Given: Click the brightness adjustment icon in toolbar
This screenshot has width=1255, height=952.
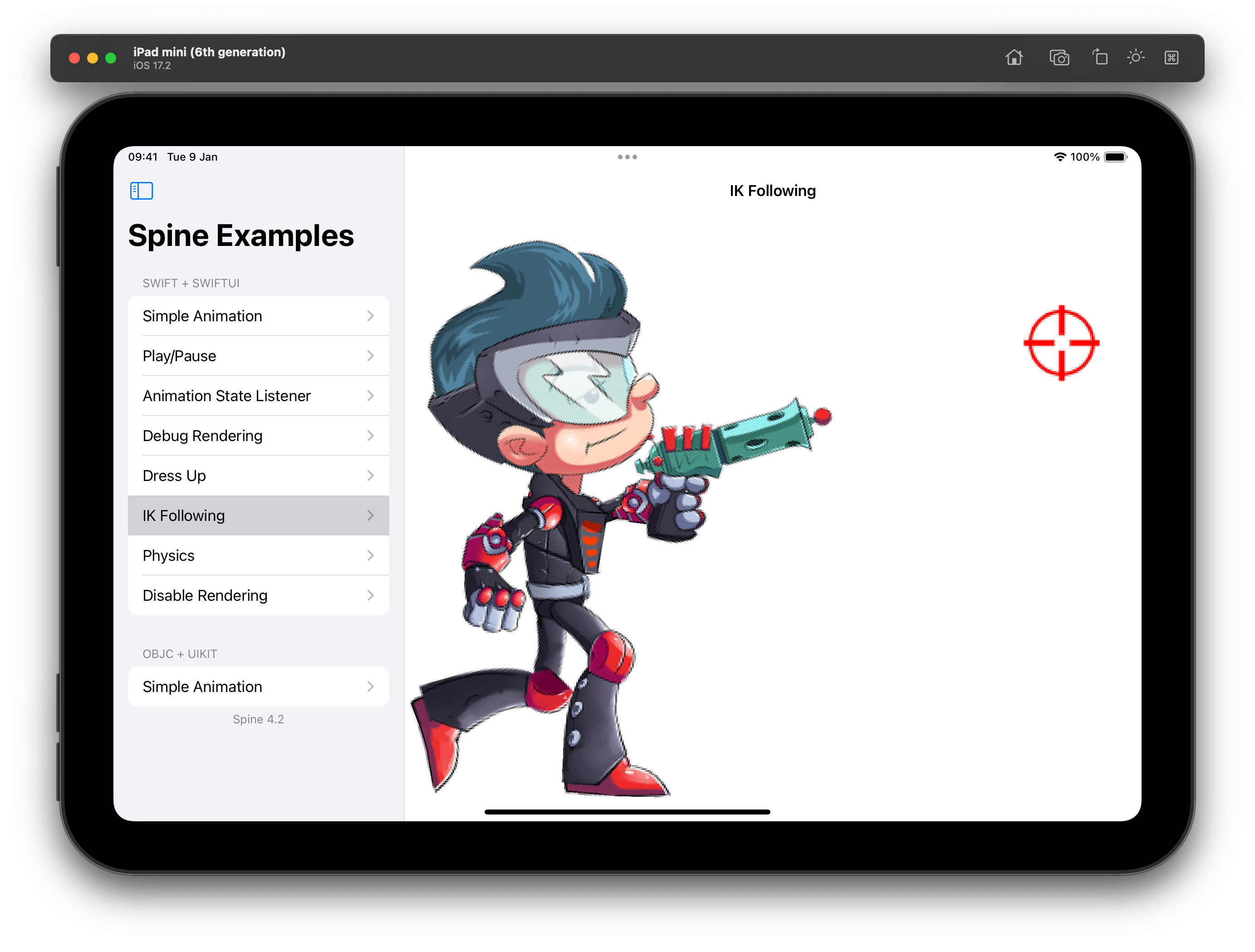Looking at the screenshot, I should pos(1138,58).
